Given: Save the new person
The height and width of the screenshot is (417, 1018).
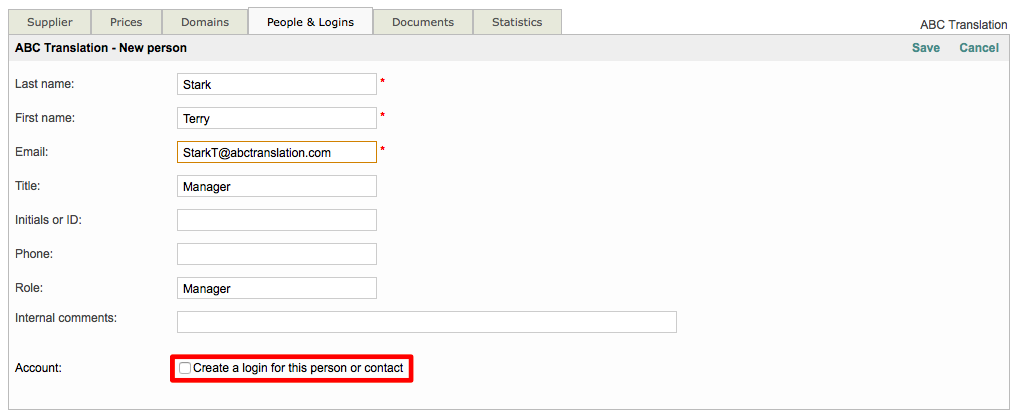Looking at the screenshot, I should point(925,48).
